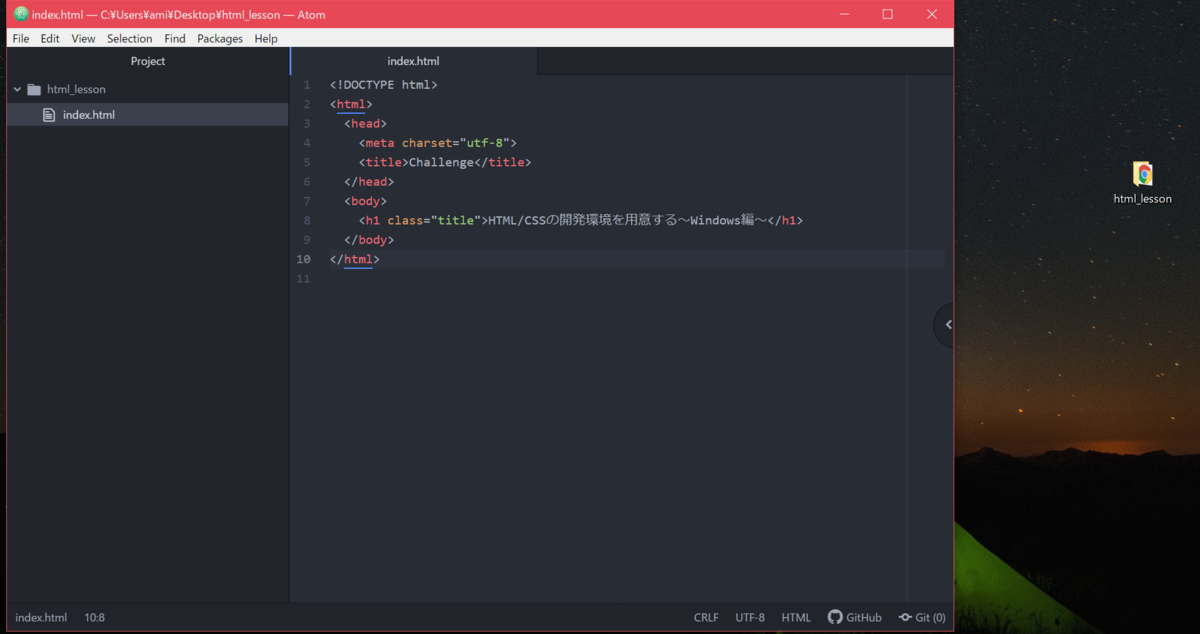Viewport: 1200px width, 634px height.
Task: Click line number 8 in gutter
Action: click(x=306, y=220)
